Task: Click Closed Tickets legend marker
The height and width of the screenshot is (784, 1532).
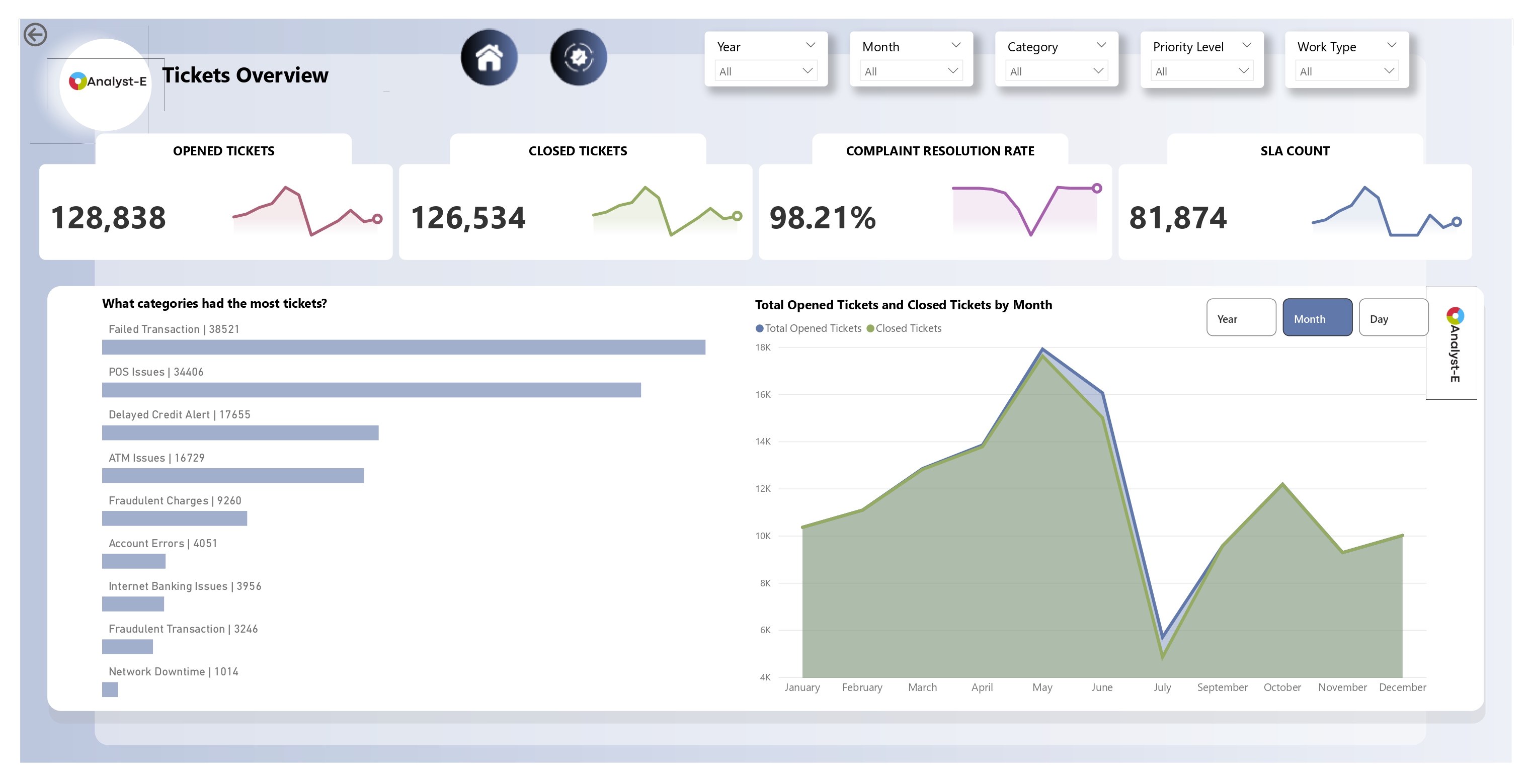Action: click(x=870, y=329)
